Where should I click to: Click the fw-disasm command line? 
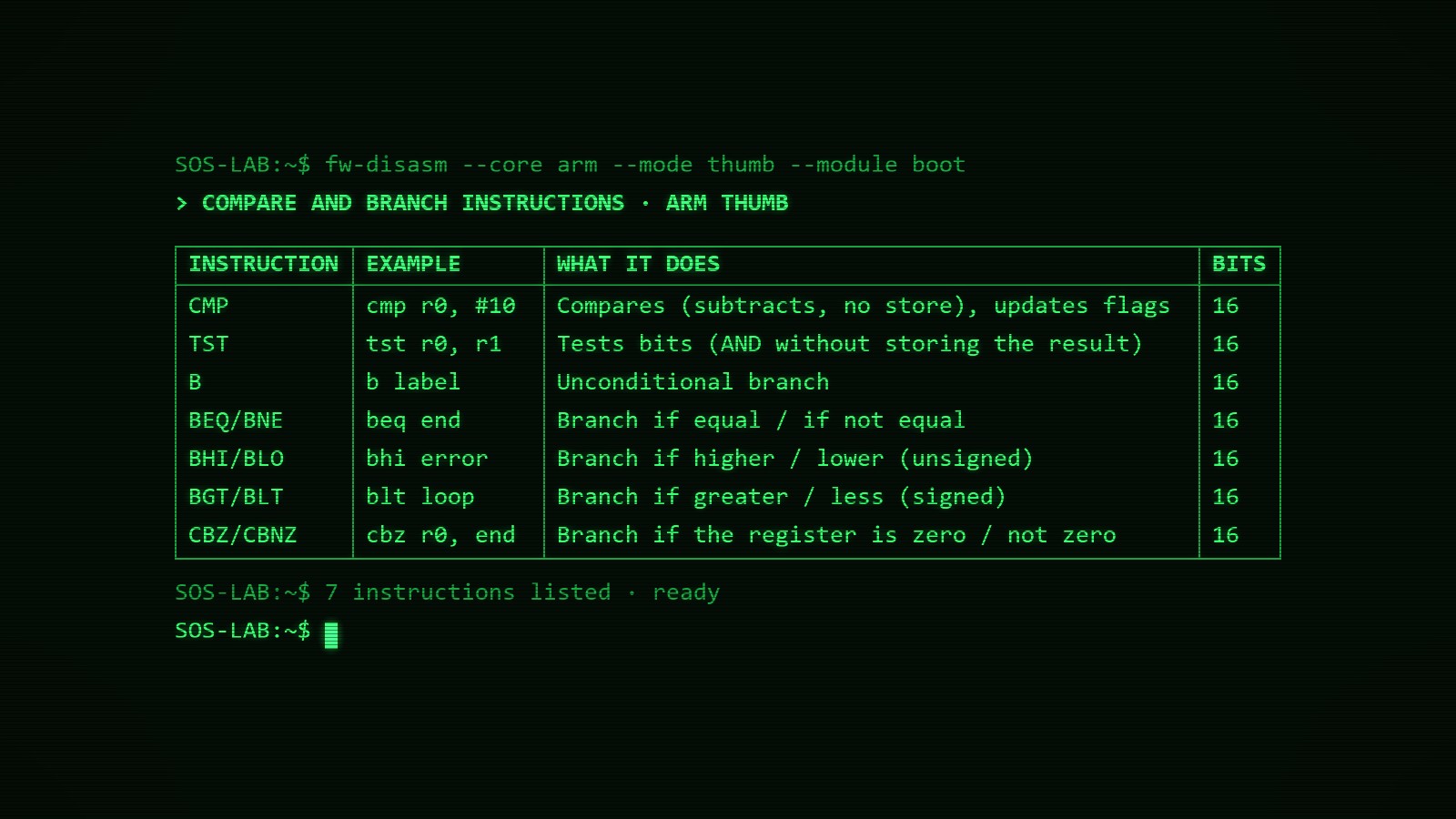click(x=570, y=165)
